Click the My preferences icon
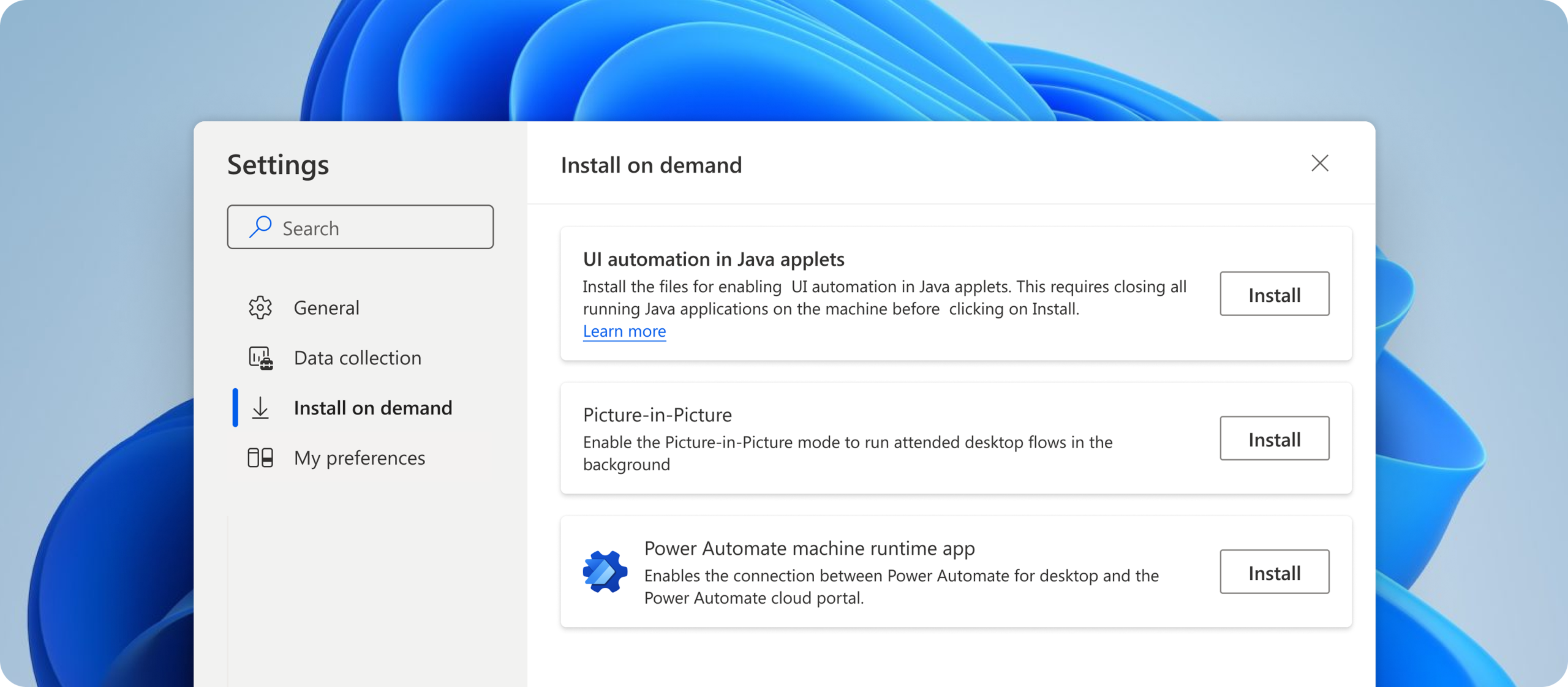The width and height of the screenshot is (1568, 687). click(261, 457)
